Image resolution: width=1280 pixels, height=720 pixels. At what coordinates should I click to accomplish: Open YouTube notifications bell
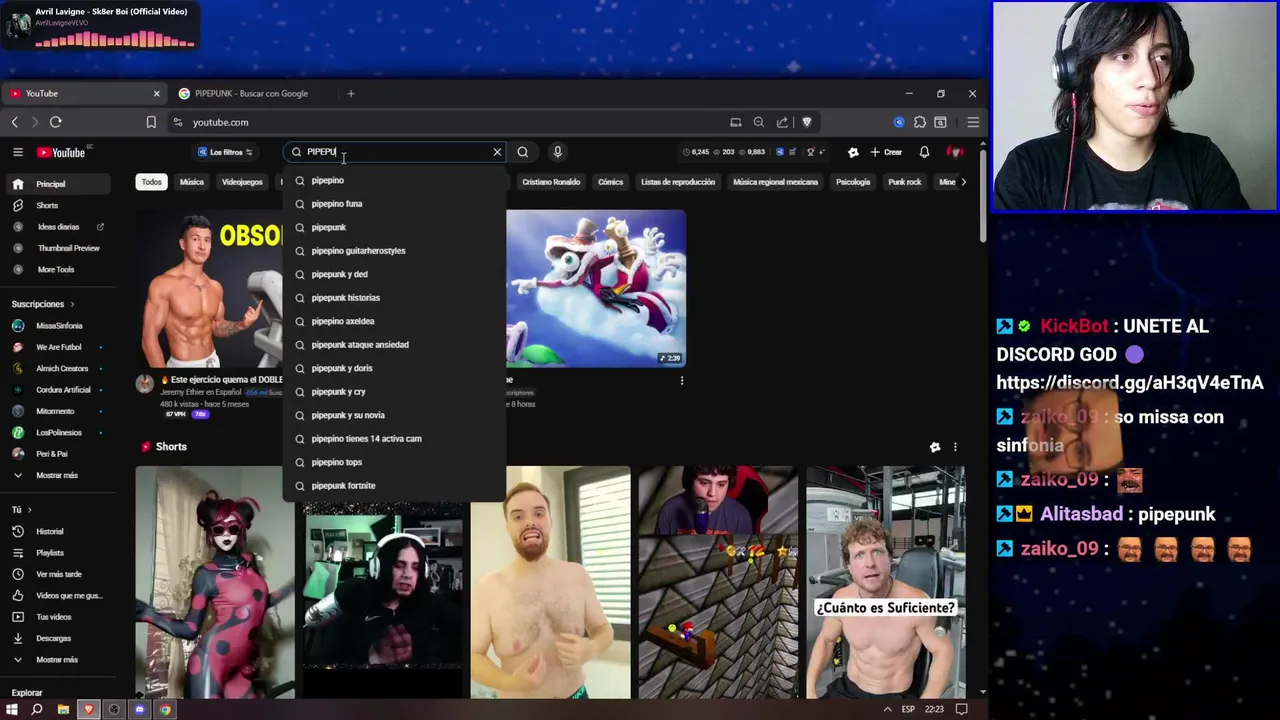[x=924, y=152]
